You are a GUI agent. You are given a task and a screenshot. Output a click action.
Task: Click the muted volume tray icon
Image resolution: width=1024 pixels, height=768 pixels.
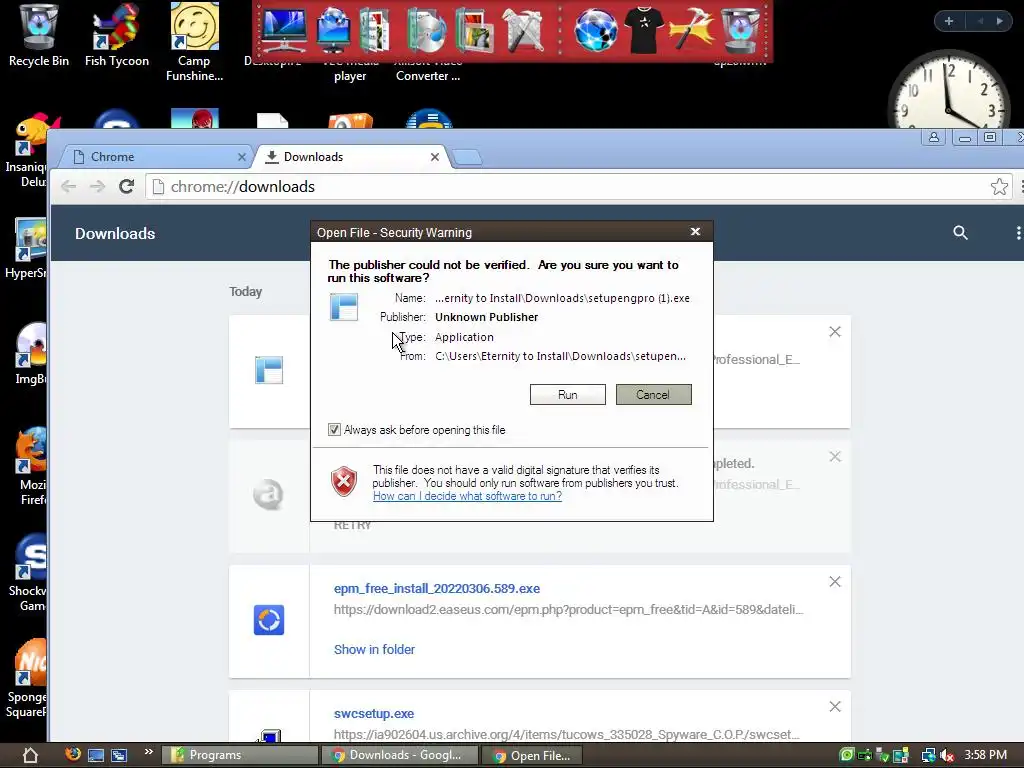[947, 756]
